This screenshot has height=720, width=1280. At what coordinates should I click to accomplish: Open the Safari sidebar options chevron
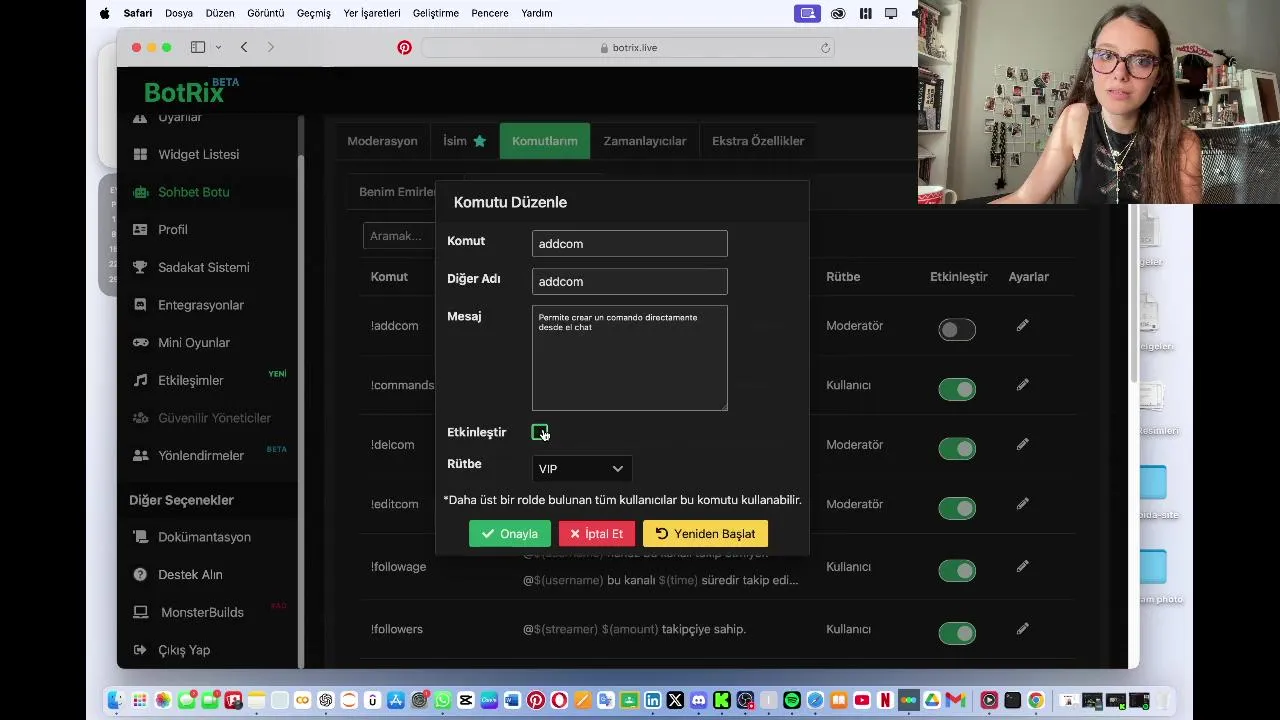click(x=218, y=47)
